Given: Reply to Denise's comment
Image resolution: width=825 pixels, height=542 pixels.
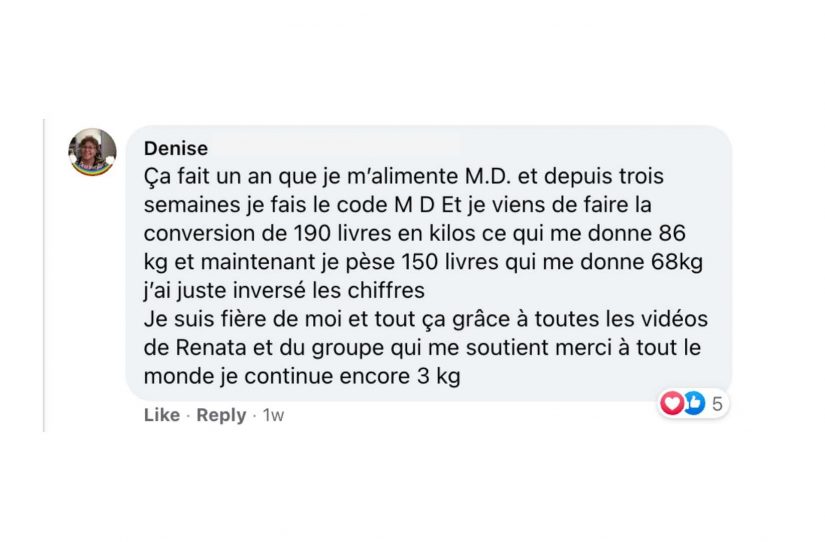Looking at the screenshot, I should [221, 415].
